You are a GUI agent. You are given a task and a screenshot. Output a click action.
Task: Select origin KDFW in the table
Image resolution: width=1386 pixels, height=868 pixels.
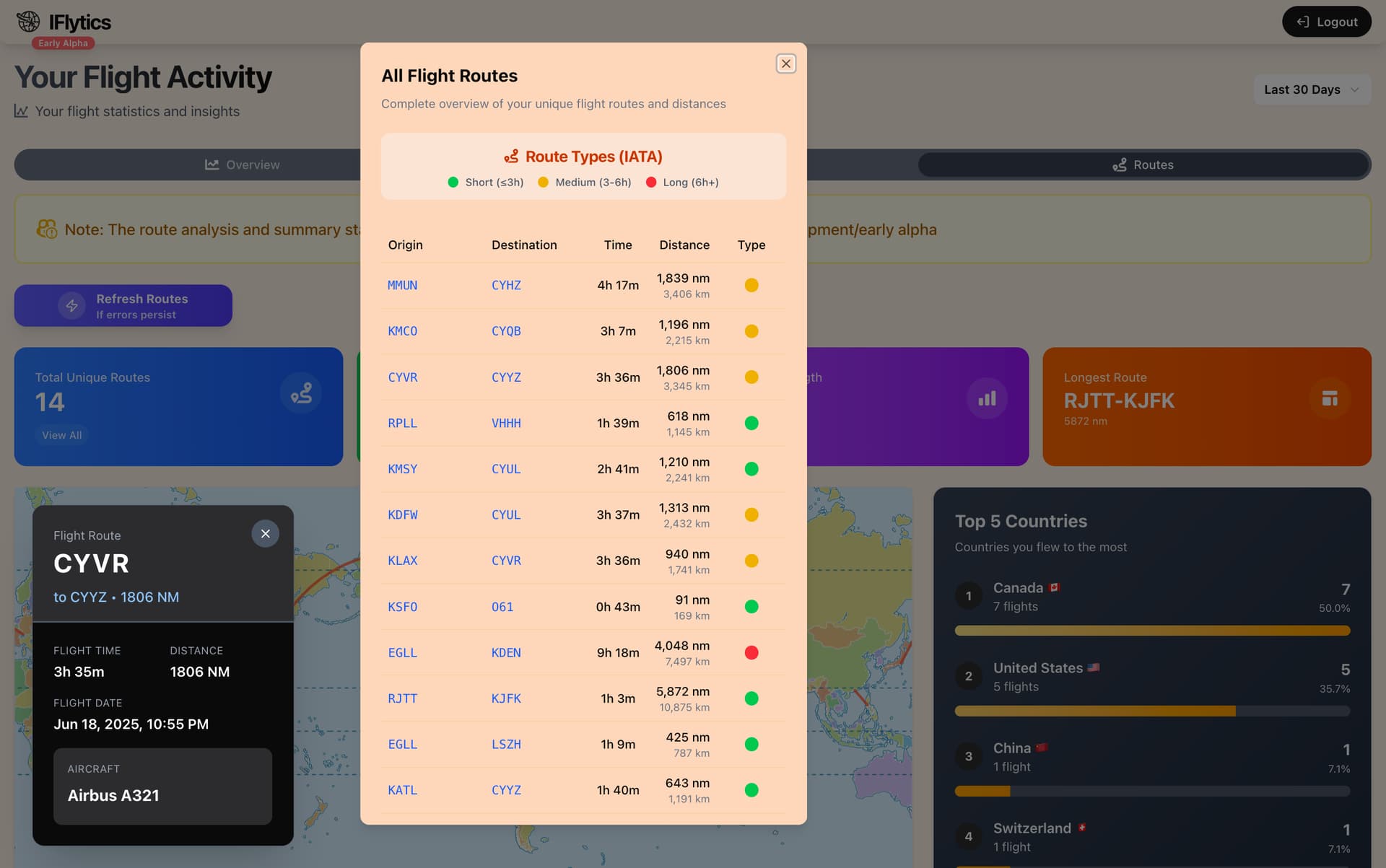pyautogui.click(x=402, y=515)
